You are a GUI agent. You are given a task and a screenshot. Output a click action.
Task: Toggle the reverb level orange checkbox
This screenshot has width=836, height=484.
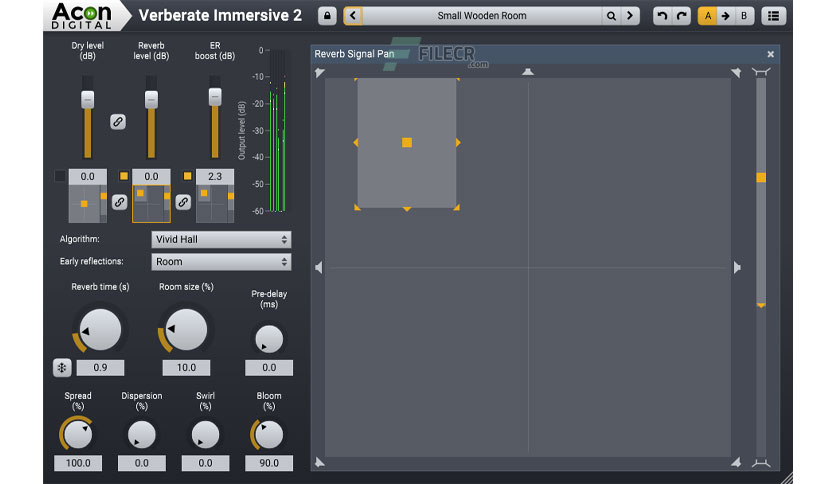124,176
